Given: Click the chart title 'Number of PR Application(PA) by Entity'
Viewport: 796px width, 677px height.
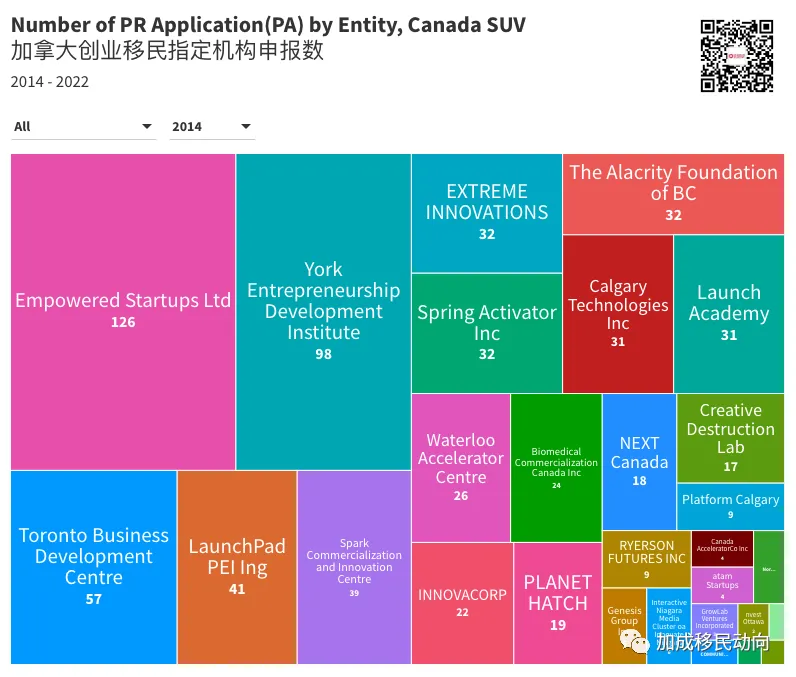Looking at the screenshot, I should point(268,24).
